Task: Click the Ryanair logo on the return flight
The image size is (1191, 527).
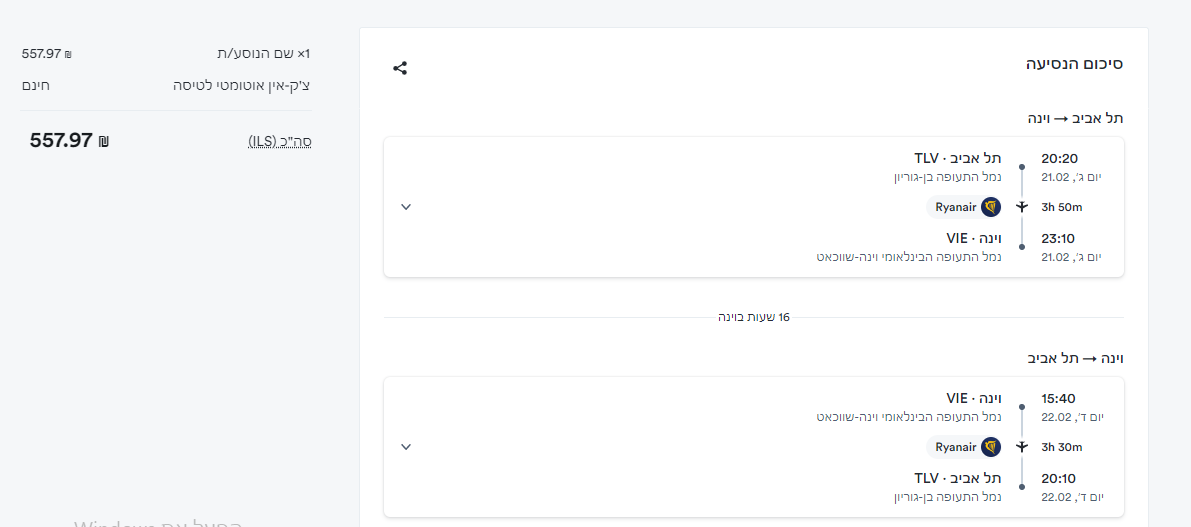Action: 991,447
